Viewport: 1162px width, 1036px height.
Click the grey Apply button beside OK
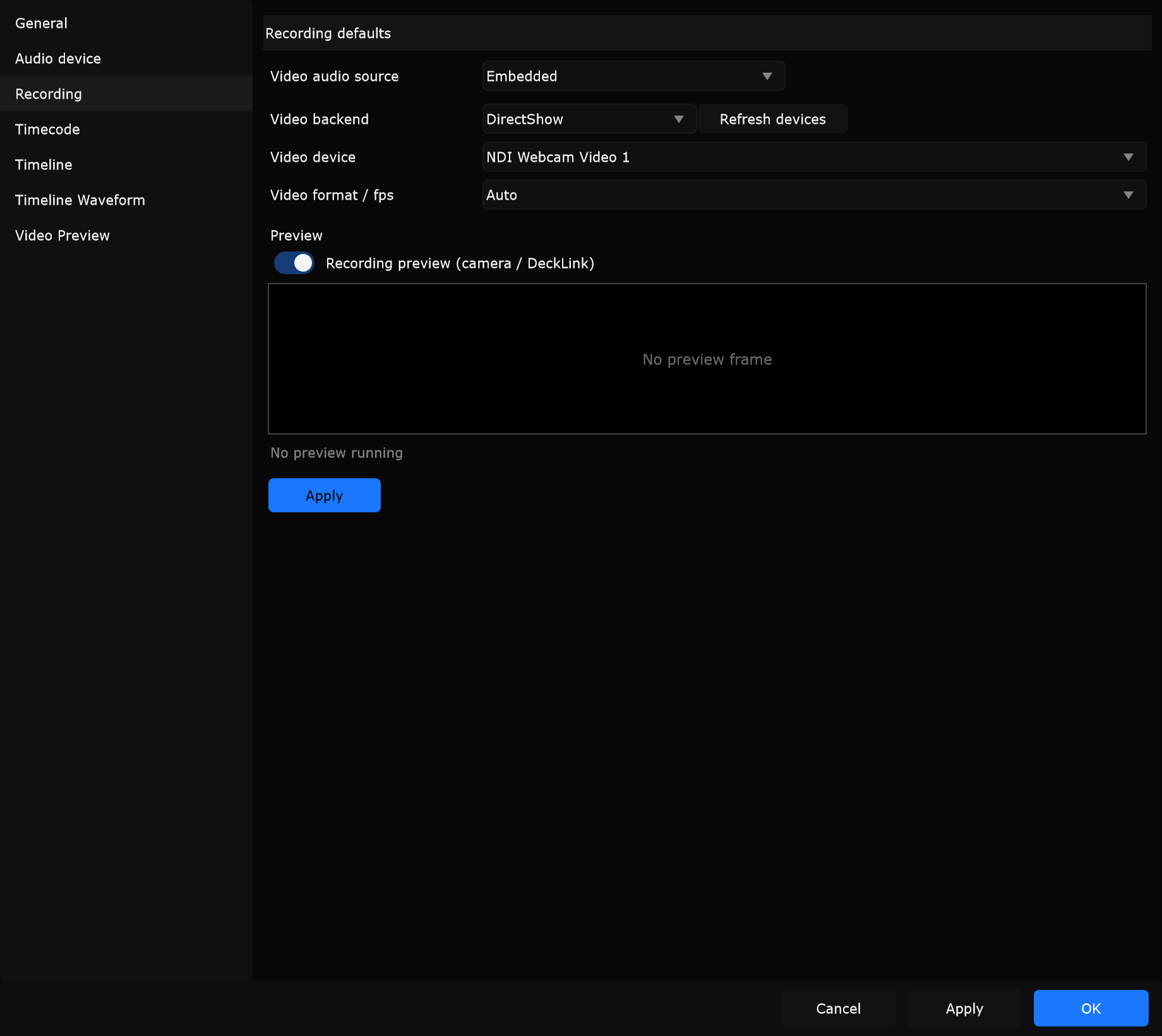(964, 1009)
